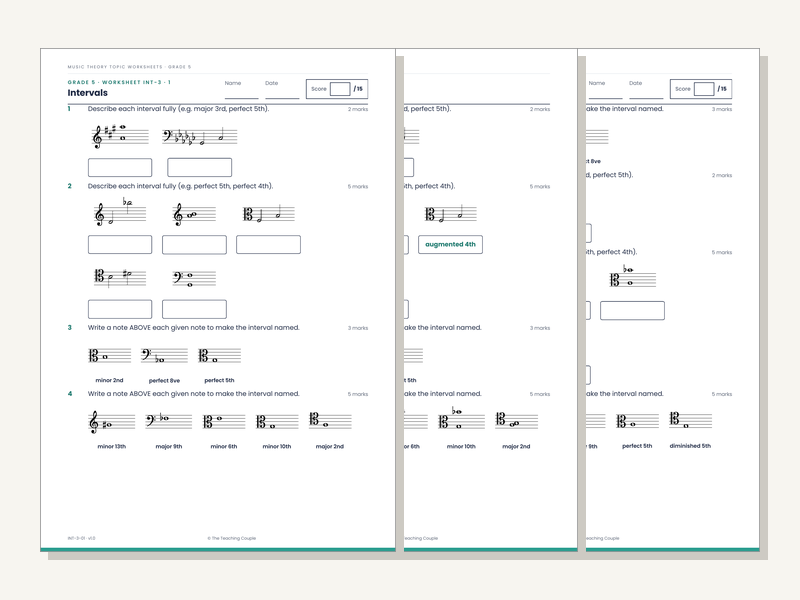Click the "MUSIC THEORY TOPIC WORKSHEETS · GRADE 5" header line
Screen dimensions: 800x600
(130, 67)
